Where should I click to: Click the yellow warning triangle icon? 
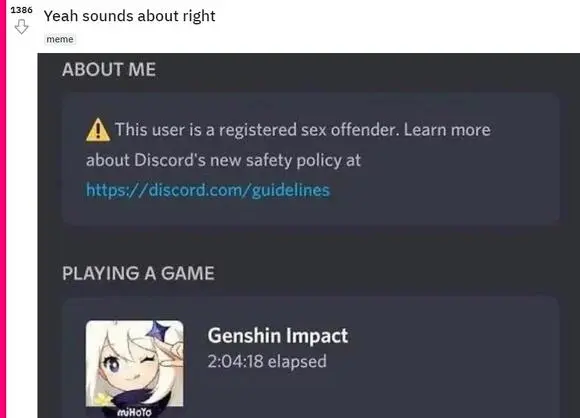[98, 130]
